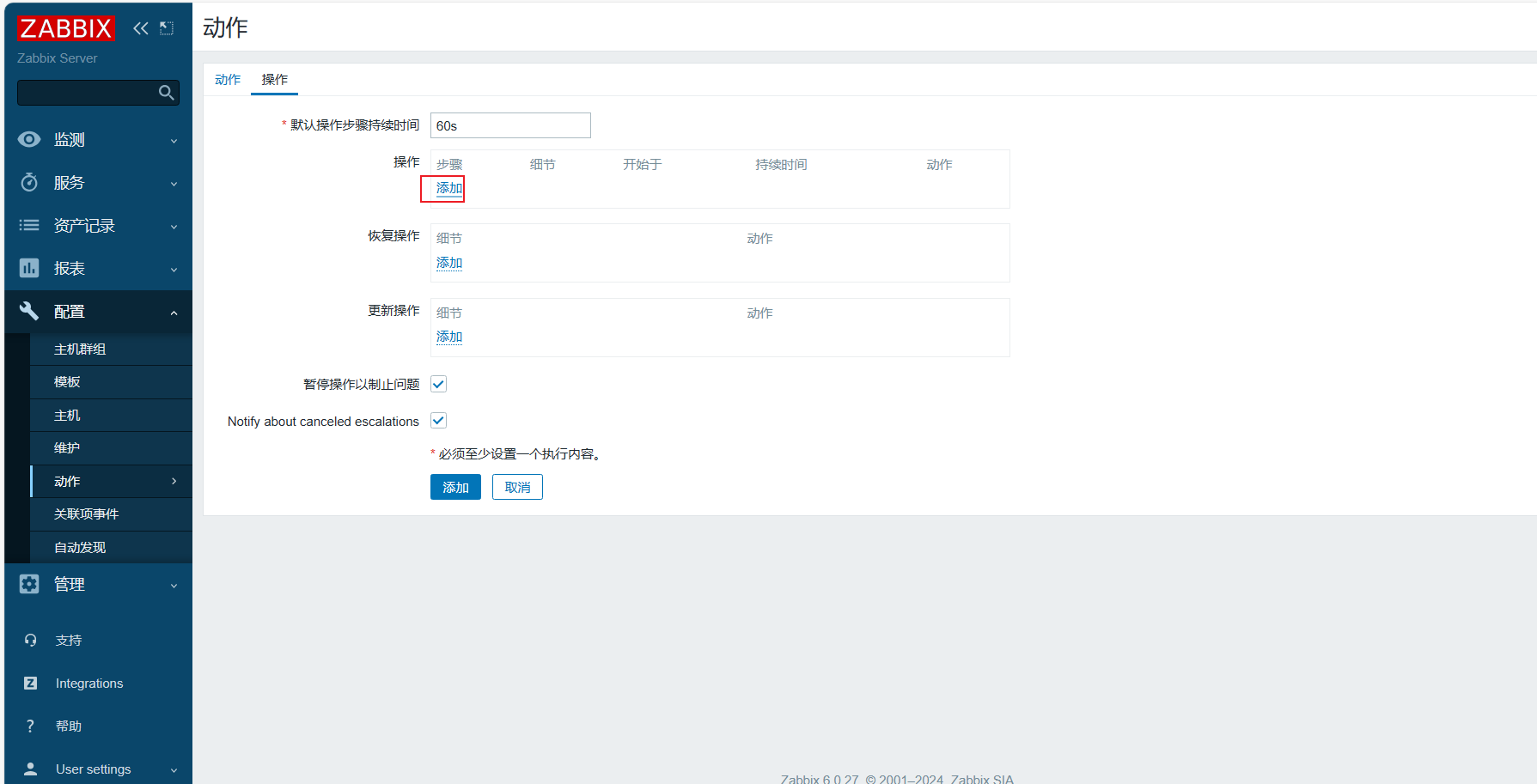Collapse the sidebar with double-arrow icon
The image size is (1537, 784).
[141, 28]
